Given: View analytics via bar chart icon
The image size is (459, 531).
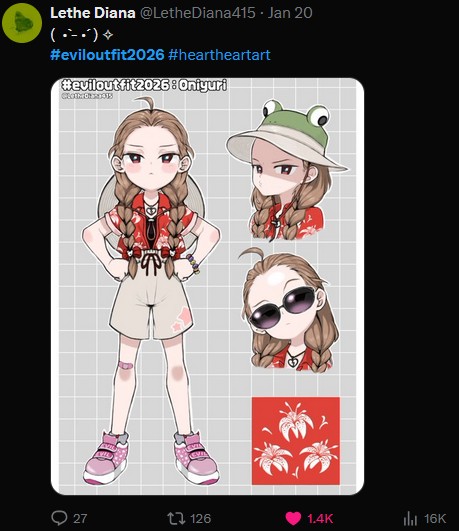Looking at the screenshot, I should [410, 518].
